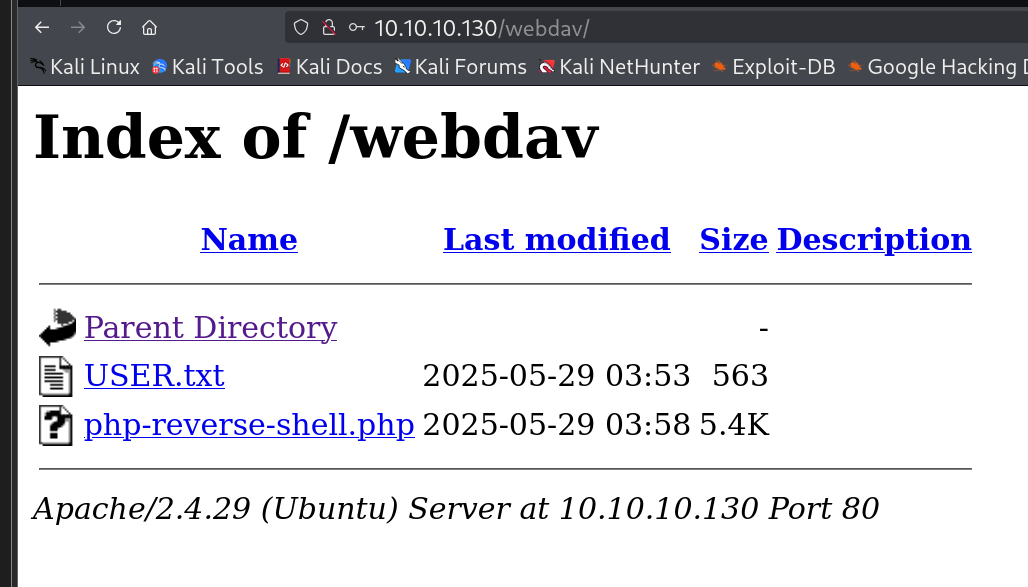Click the Parent Directory folder-back icon
1028x587 pixels.
click(x=57, y=327)
